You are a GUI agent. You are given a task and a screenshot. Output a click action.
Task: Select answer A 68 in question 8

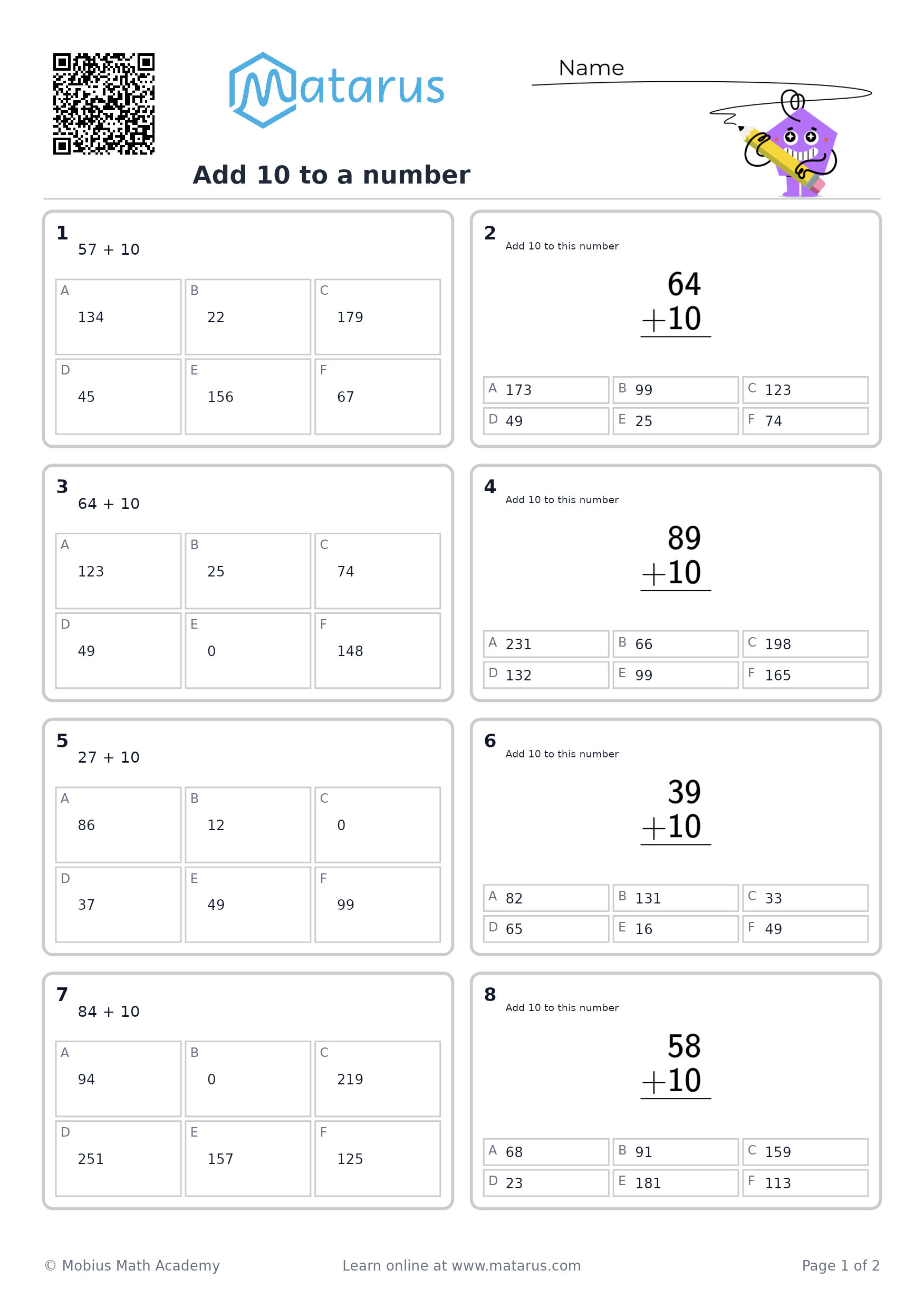point(546,1152)
